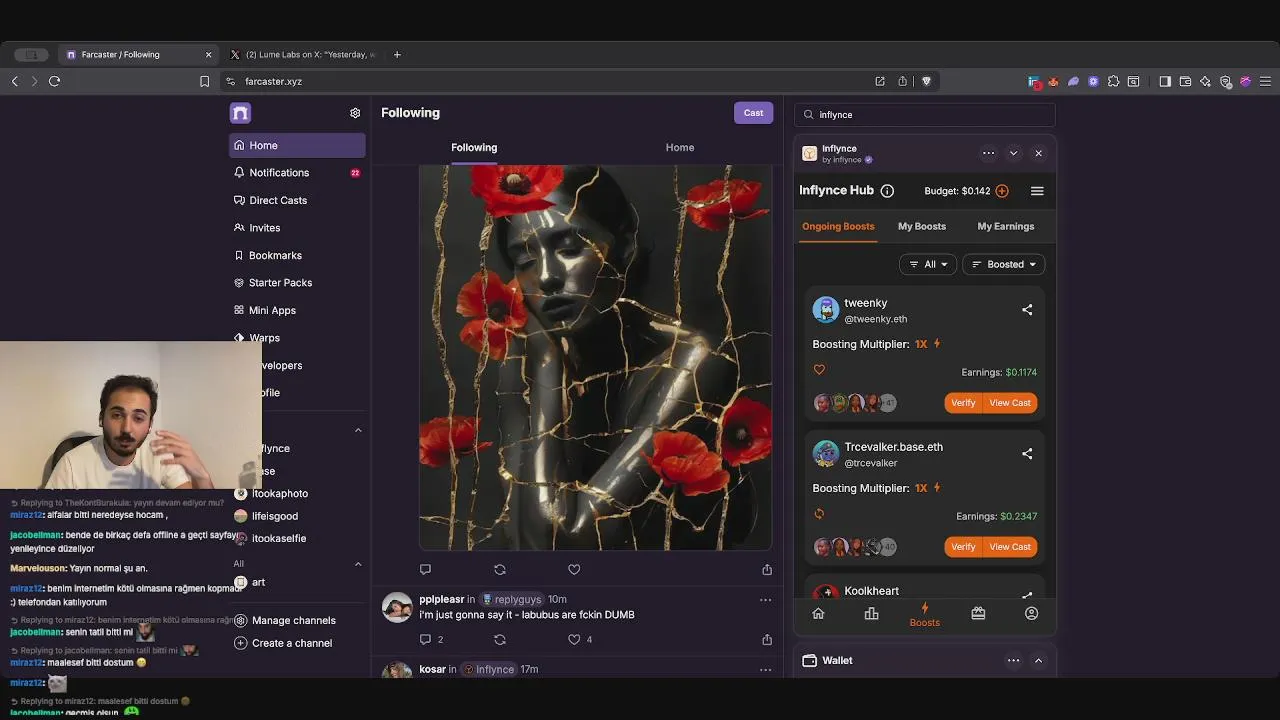Share the Trcevalker.base.eth boost card
This screenshot has width=1280, height=720.
[x=1027, y=454]
